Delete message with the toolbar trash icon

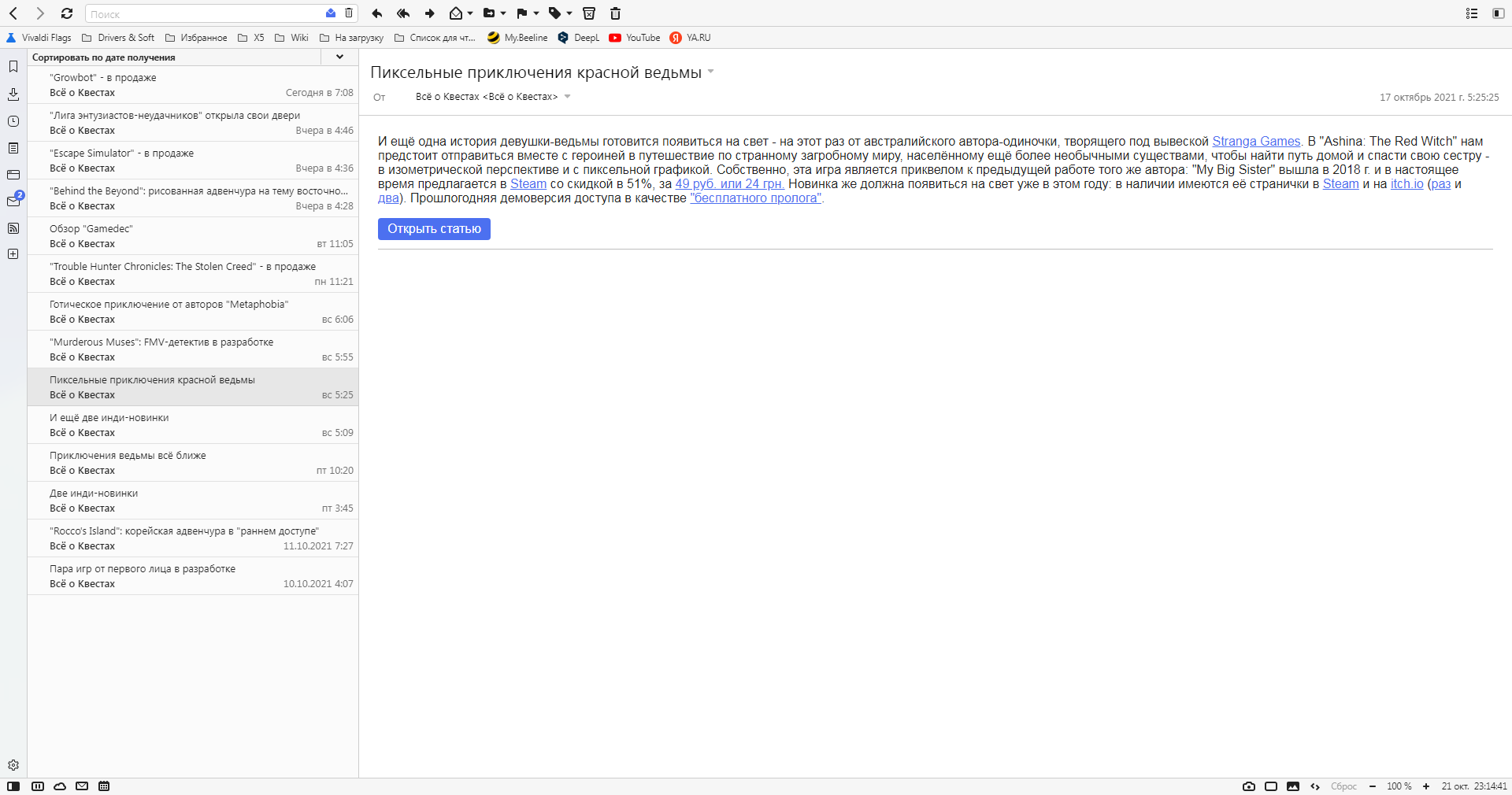coord(616,13)
